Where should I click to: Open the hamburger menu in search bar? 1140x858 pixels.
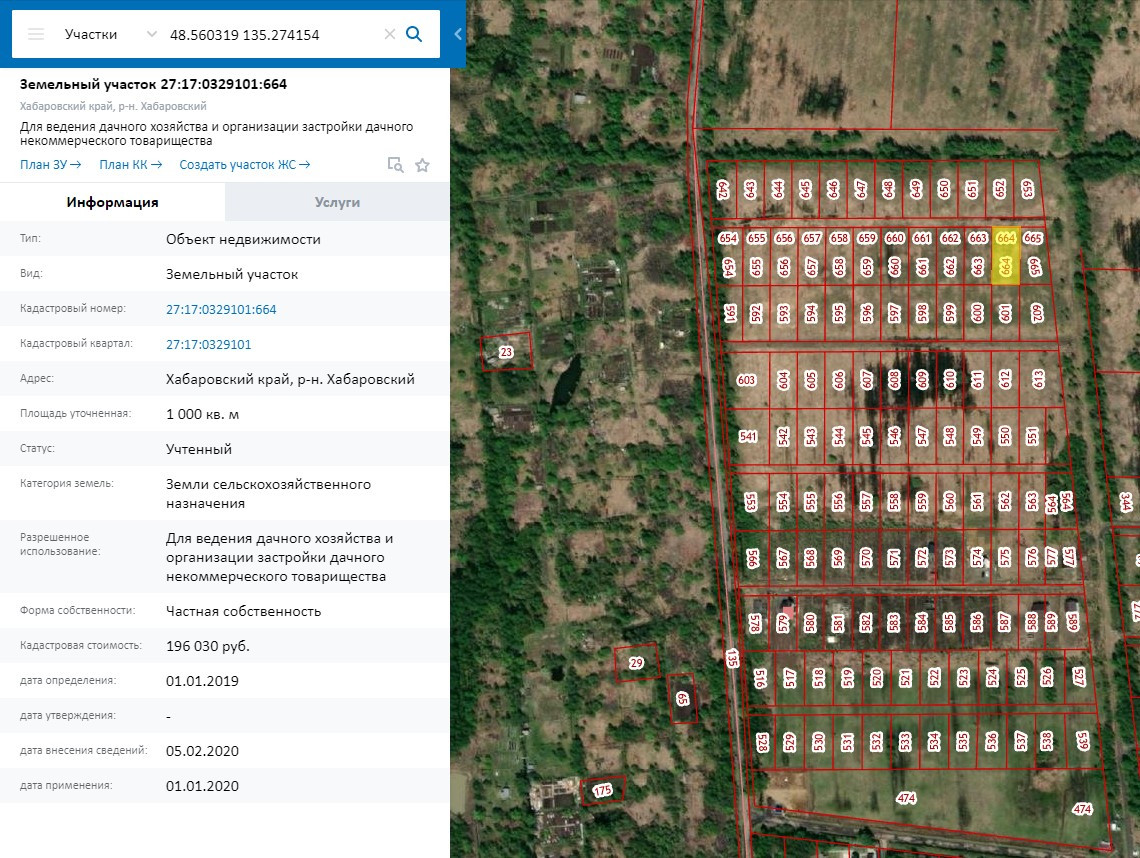point(36,34)
